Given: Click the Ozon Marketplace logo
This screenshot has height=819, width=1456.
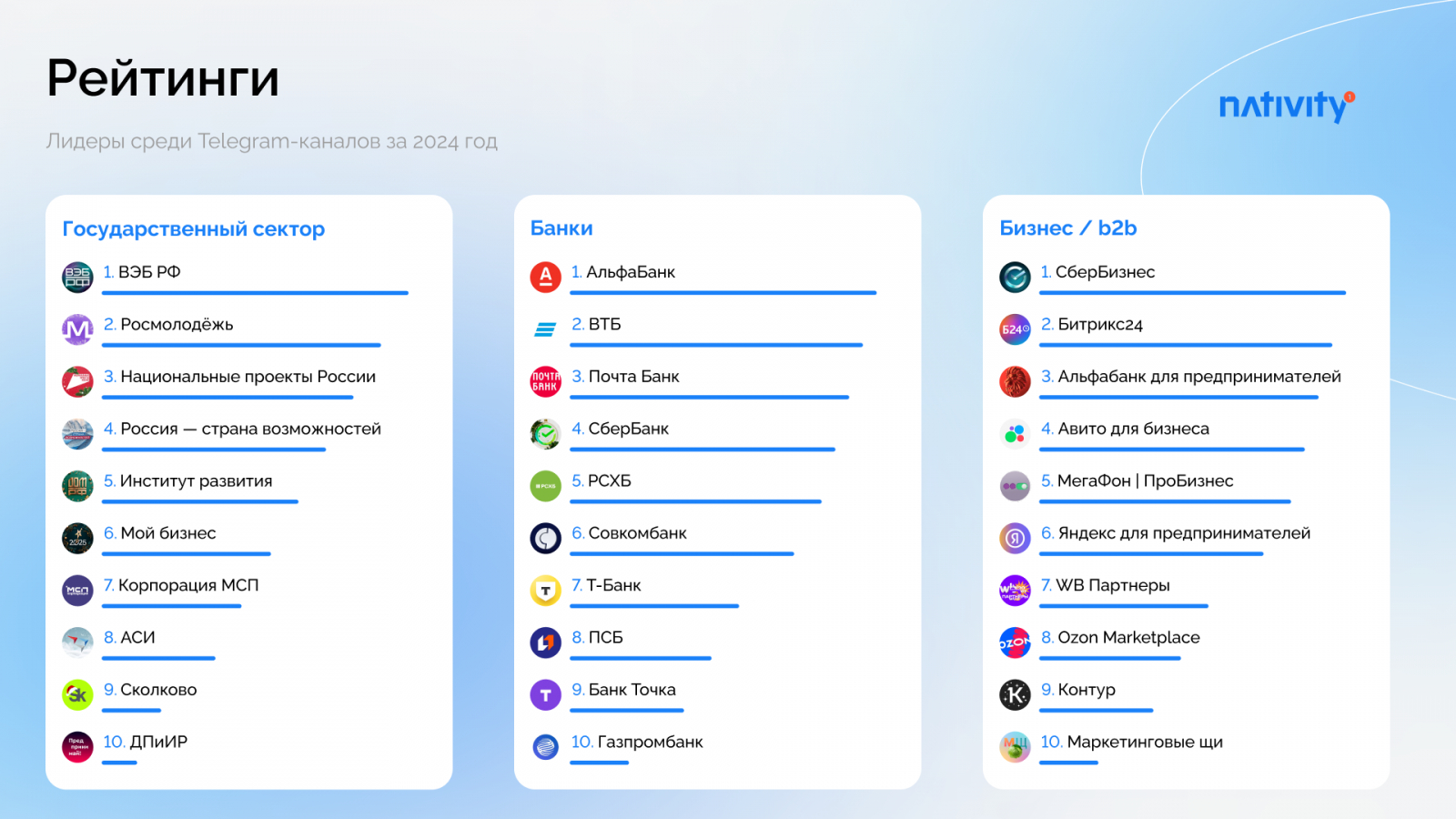Looking at the screenshot, I should point(1015,642).
